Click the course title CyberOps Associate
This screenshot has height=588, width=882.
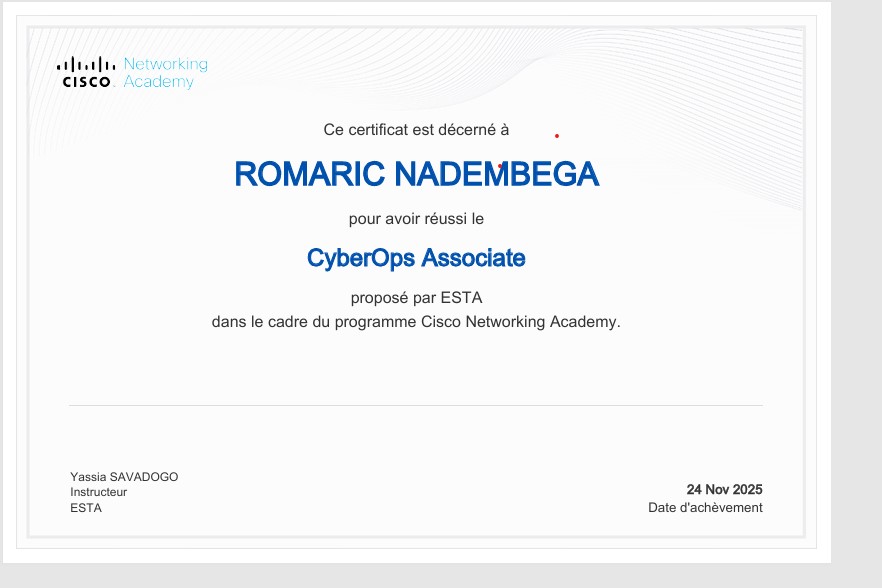(x=416, y=258)
